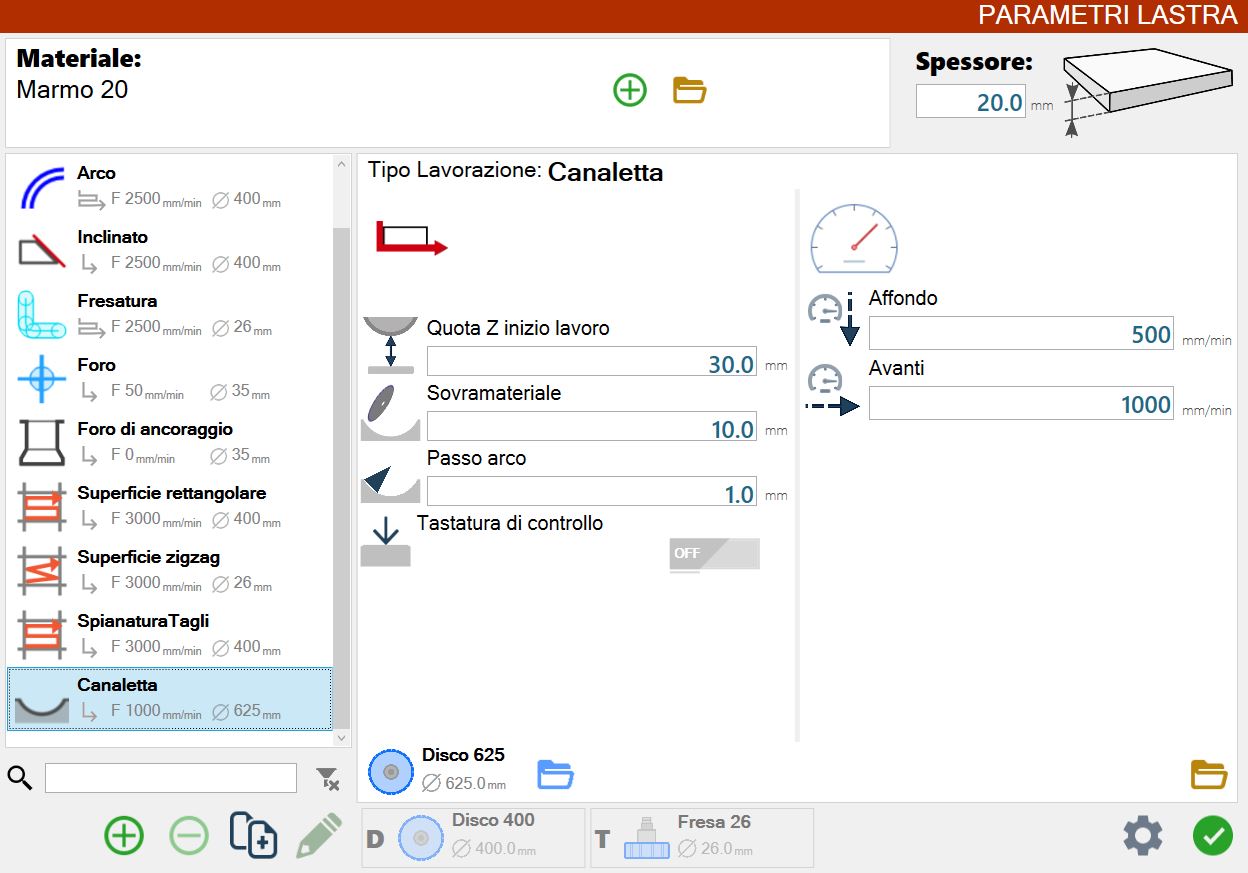The width and height of the screenshot is (1248, 873).
Task: Add a new material with green plus
Action: [630, 91]
